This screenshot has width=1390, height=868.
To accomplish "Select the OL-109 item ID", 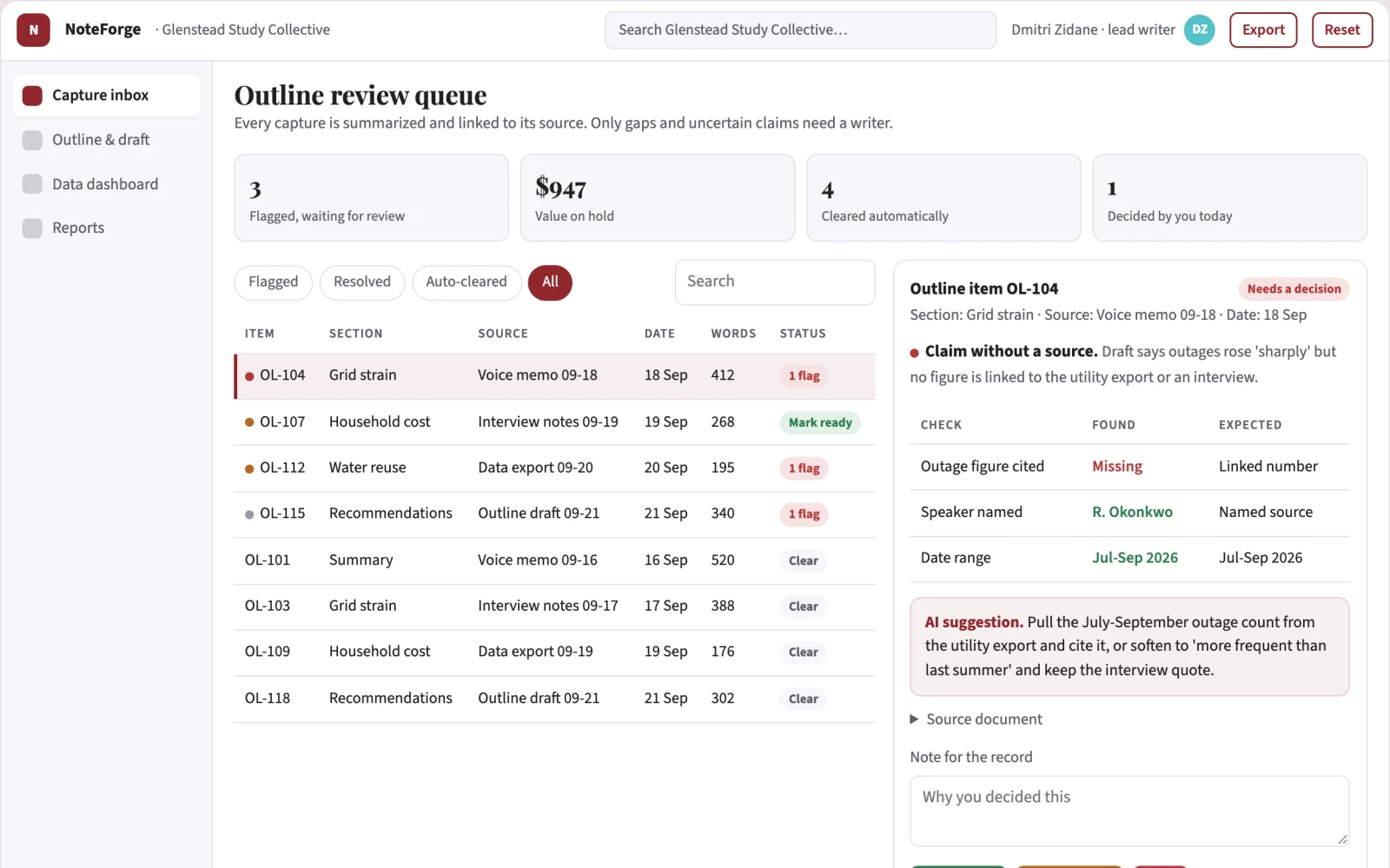I will [268, 652].
